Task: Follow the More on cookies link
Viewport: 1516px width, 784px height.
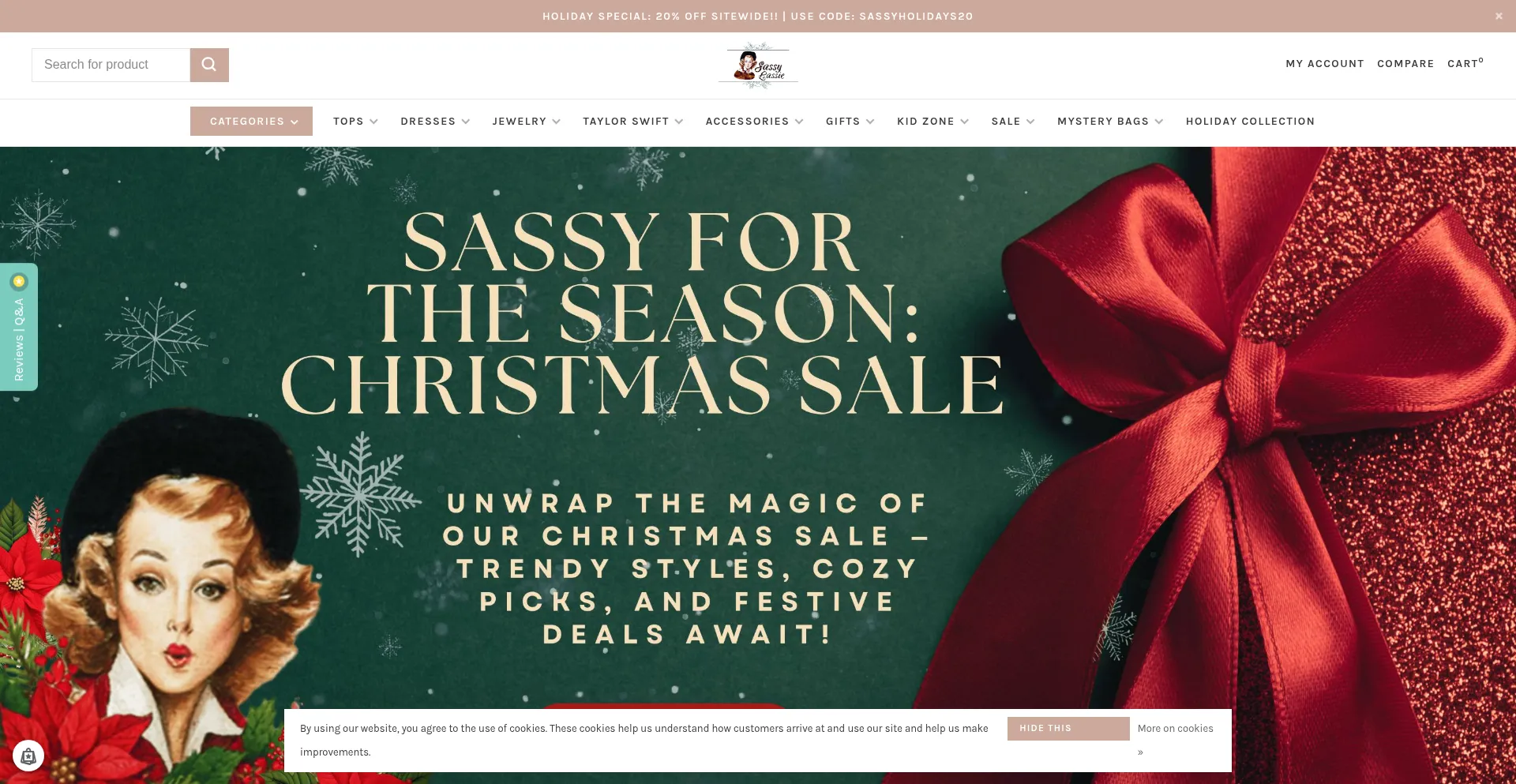Action: [1176, 729]
